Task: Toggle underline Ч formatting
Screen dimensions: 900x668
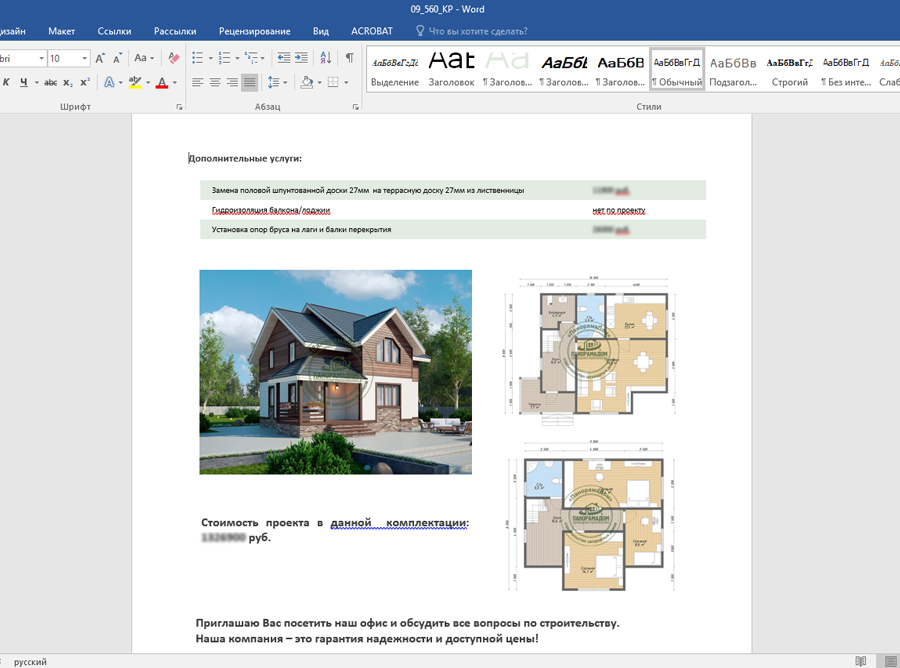Action: click(x=24, y=83)
